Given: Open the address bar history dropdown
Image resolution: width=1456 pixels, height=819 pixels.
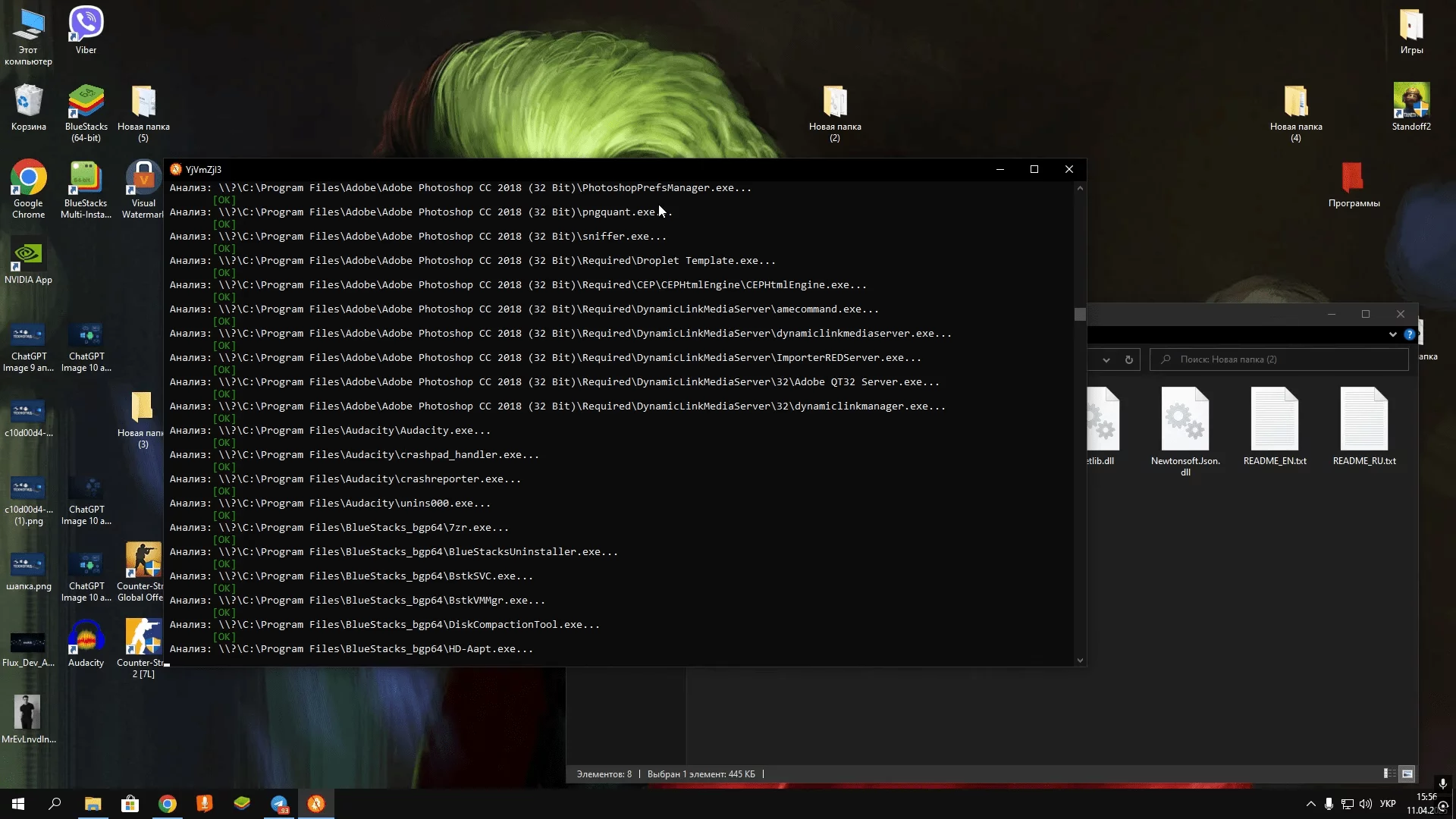Looking at the screenshot, I should [1106, 360].
